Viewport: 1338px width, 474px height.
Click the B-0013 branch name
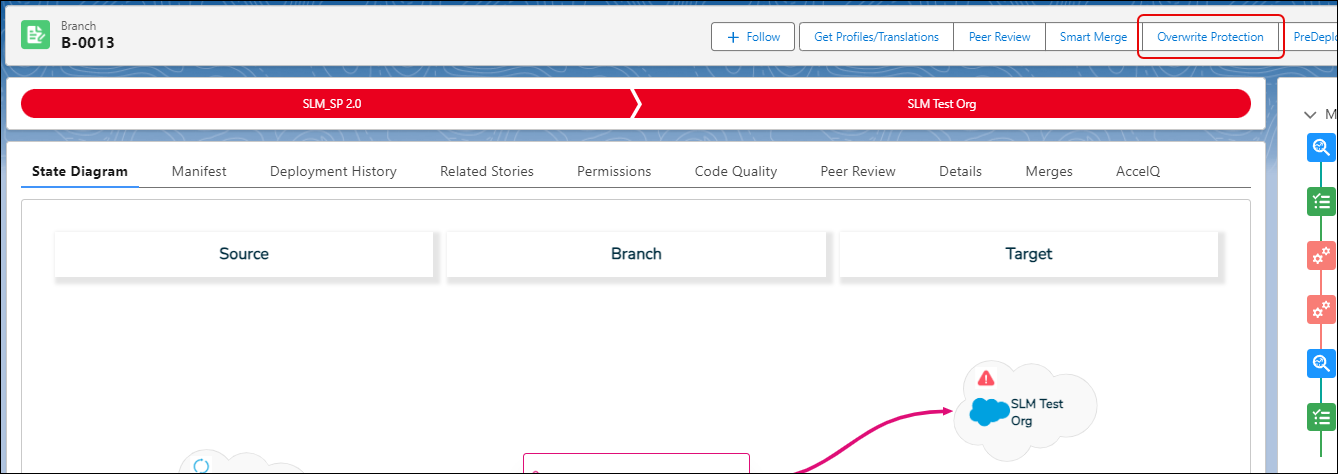tap(88, 43)
